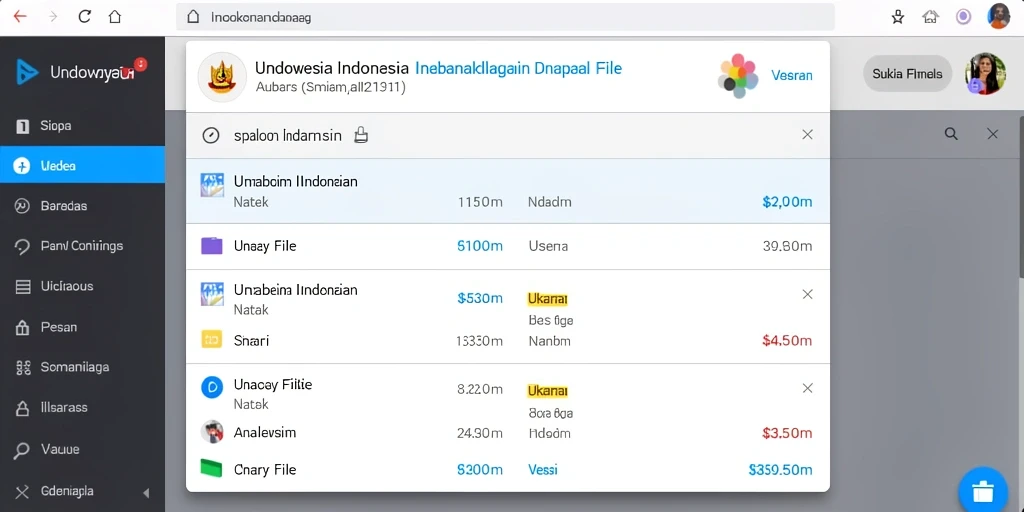1024x512 pixels.
Task: Click the address bar field
Action: 505,17
